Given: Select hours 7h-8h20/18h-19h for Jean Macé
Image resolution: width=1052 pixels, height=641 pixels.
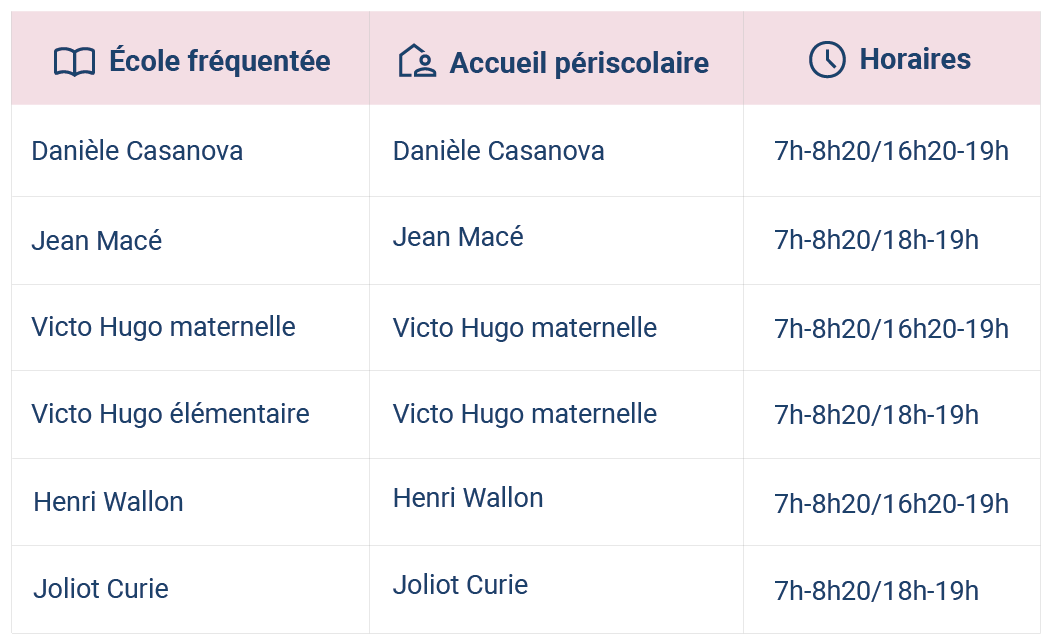Looking at the screenshot, I should 877,240.
